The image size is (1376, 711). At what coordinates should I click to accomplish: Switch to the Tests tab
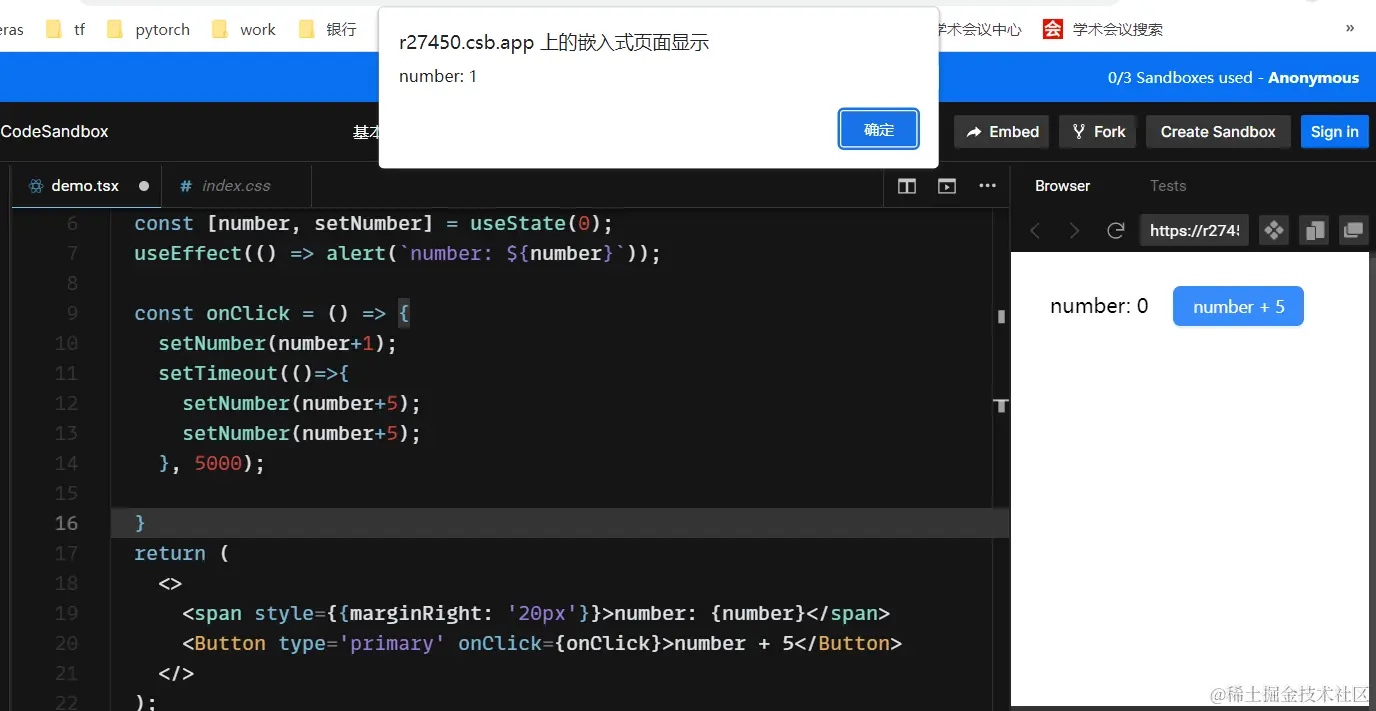1167,186
